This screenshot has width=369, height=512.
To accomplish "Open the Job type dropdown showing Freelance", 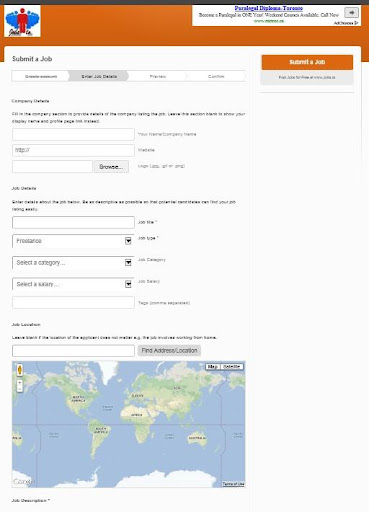I will tap(73, 241).
